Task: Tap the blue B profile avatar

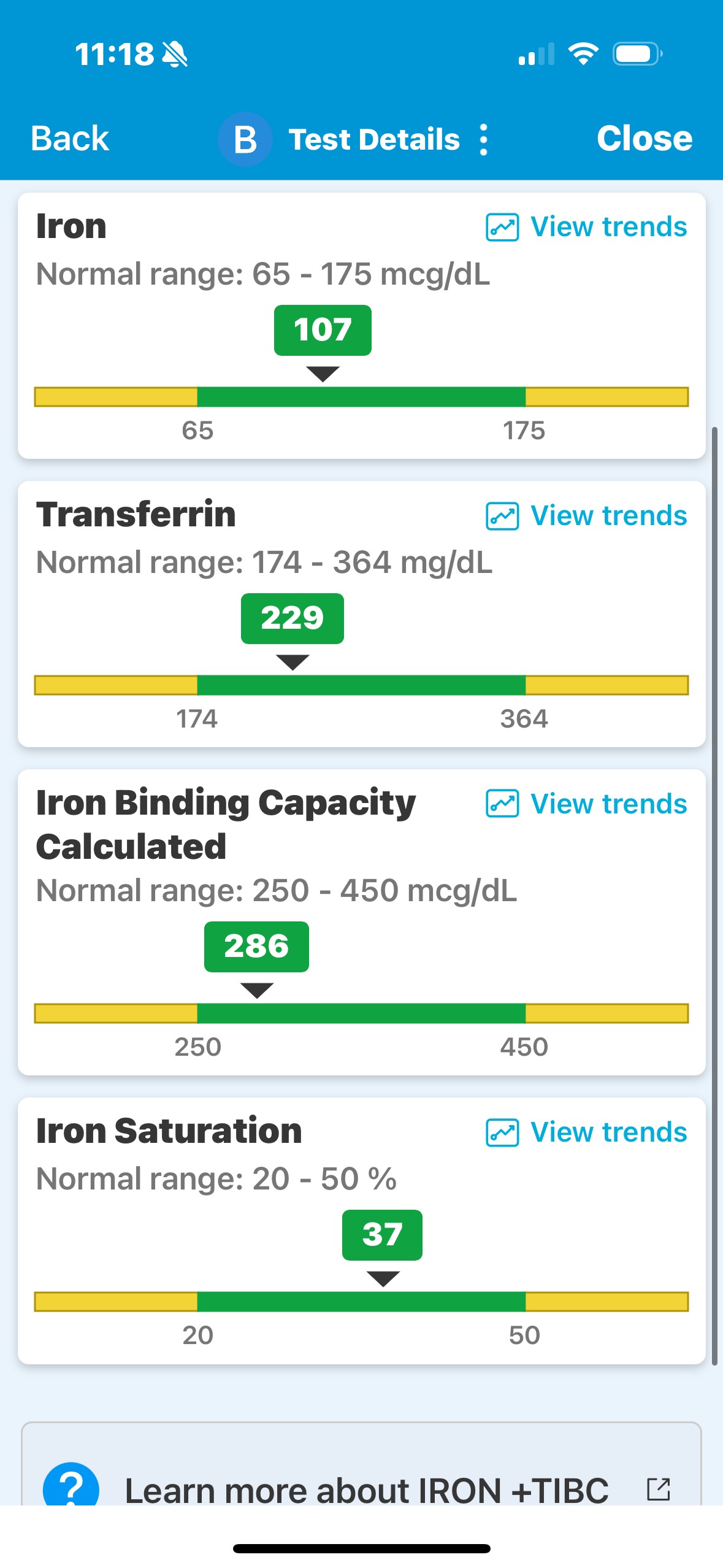Action: coord(245,140)
